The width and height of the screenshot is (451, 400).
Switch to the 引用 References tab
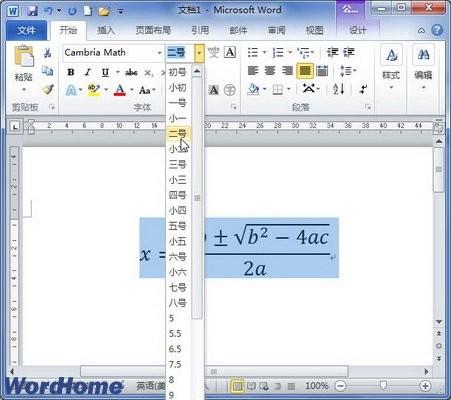click(x=200, y=30)
